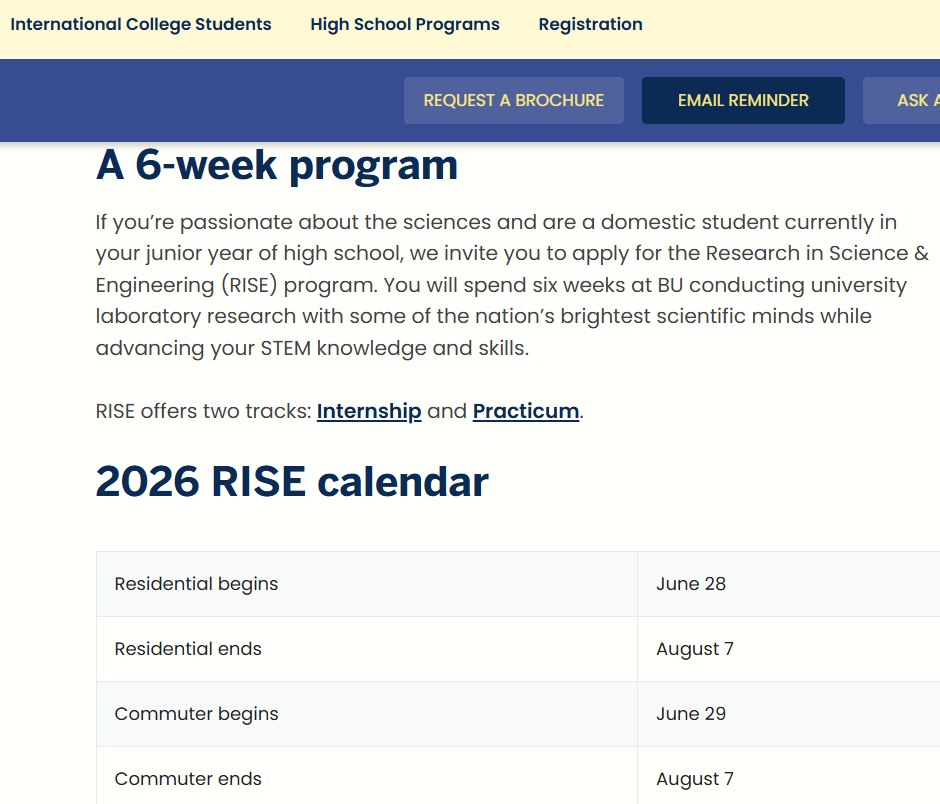Click the Request a Brochure button

[514, 100]
